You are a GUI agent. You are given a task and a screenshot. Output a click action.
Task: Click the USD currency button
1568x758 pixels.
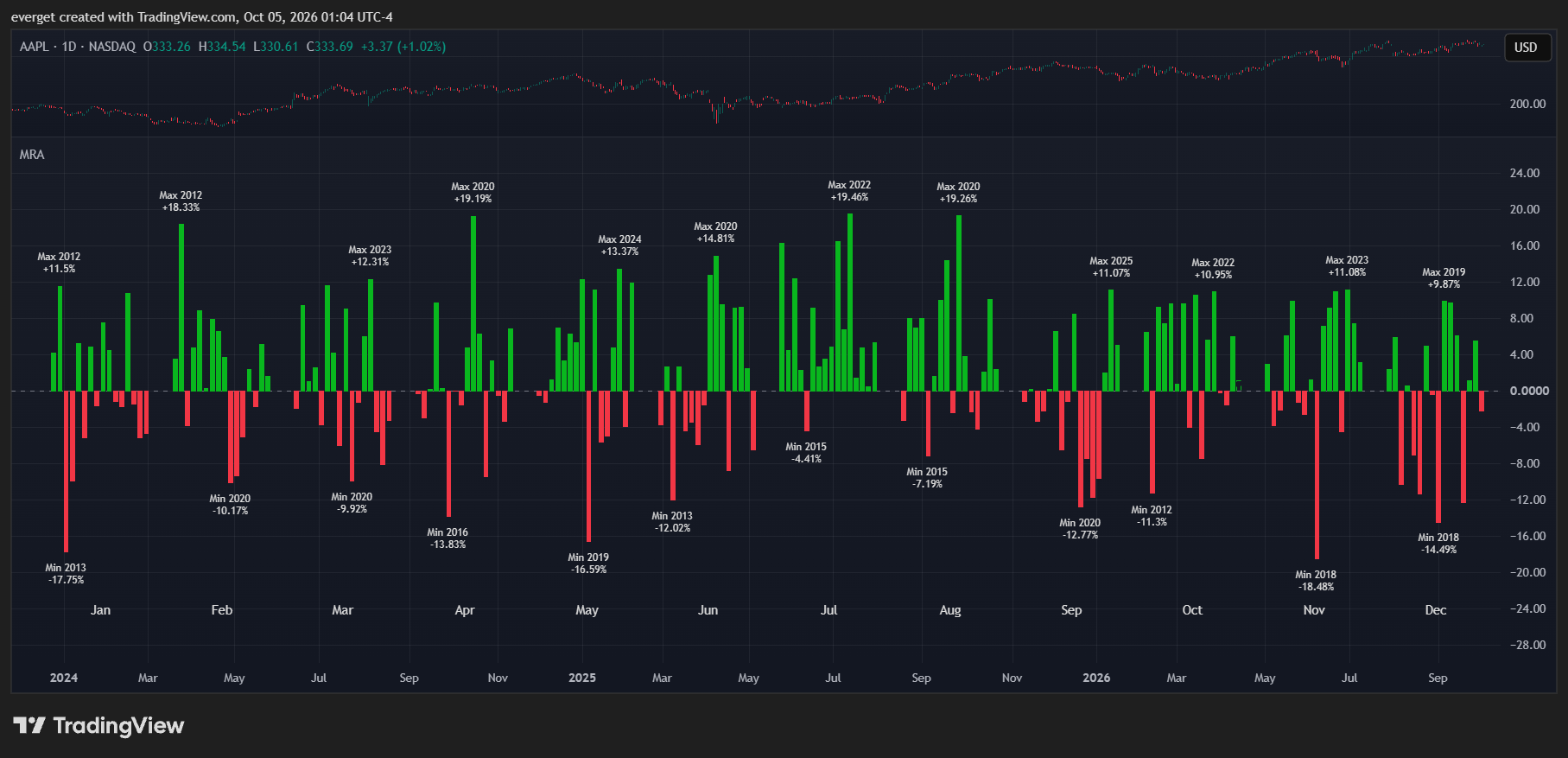[1526, 48]
